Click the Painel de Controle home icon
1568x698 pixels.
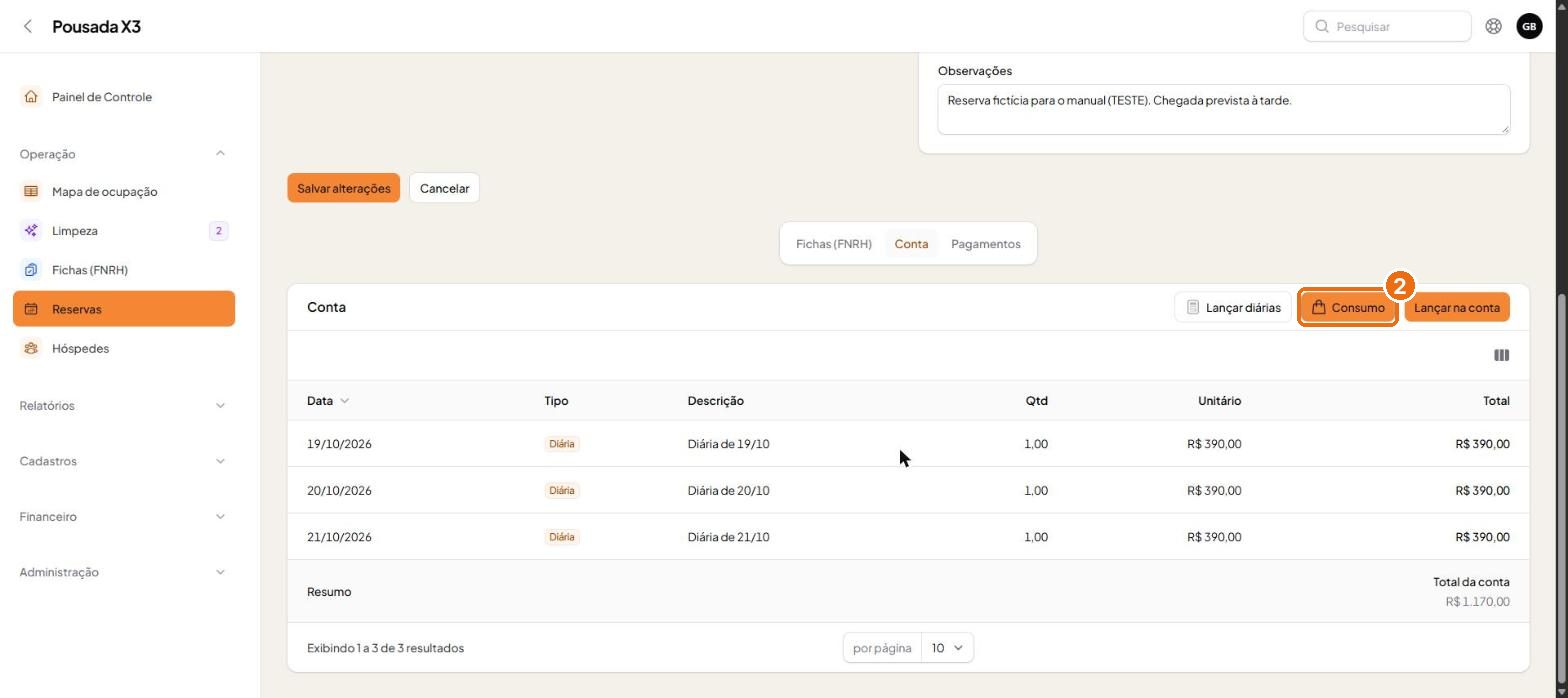(31, 97)
